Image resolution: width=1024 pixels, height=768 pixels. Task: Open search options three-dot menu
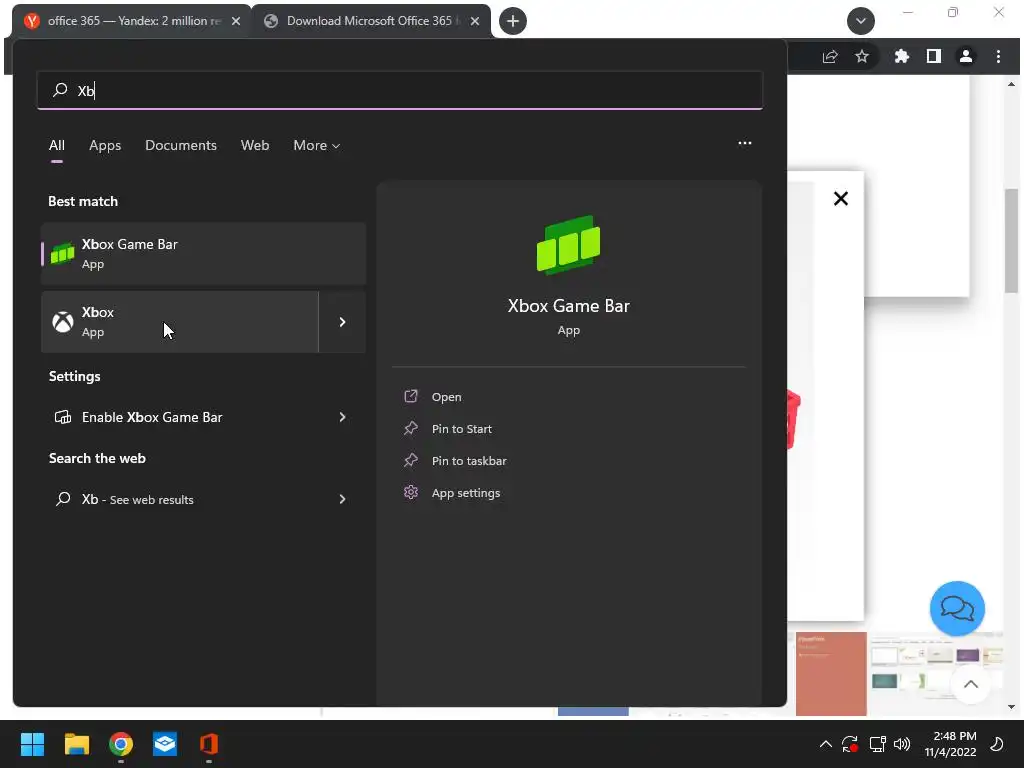[744, 143]
